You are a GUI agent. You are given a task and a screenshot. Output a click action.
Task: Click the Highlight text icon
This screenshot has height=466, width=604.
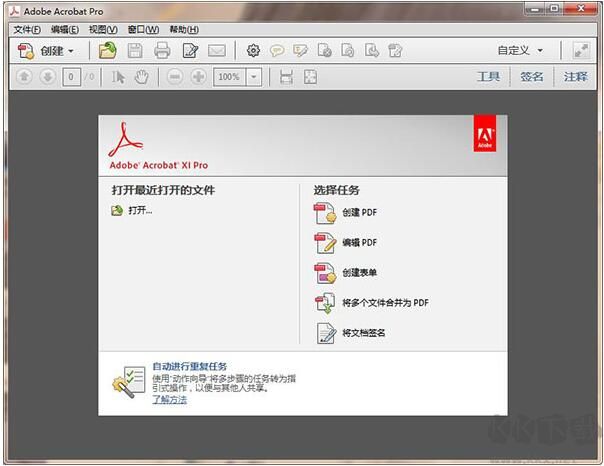click(300, 50)
